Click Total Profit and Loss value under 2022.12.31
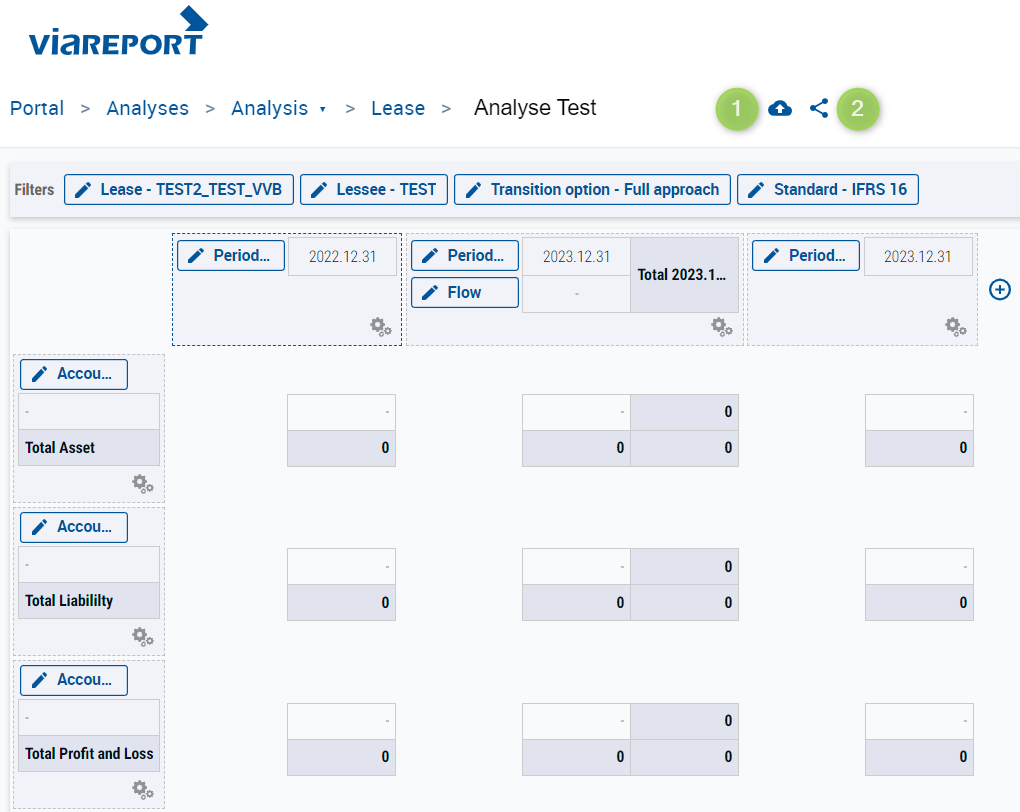The width and height of the screenshot is (1020, 812). (x=342, y=757)
